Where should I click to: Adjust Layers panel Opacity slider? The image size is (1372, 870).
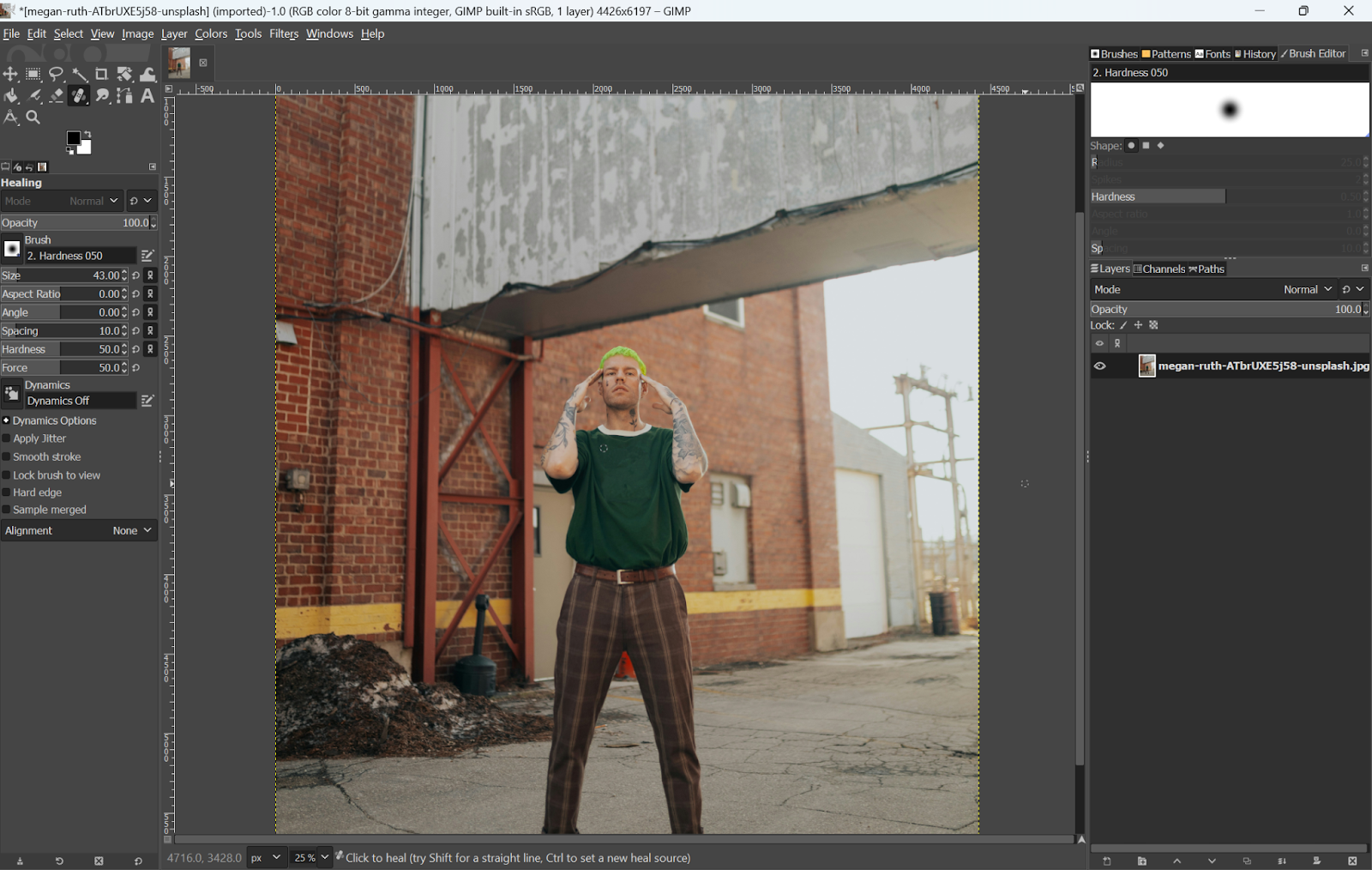coord(1230,310)
